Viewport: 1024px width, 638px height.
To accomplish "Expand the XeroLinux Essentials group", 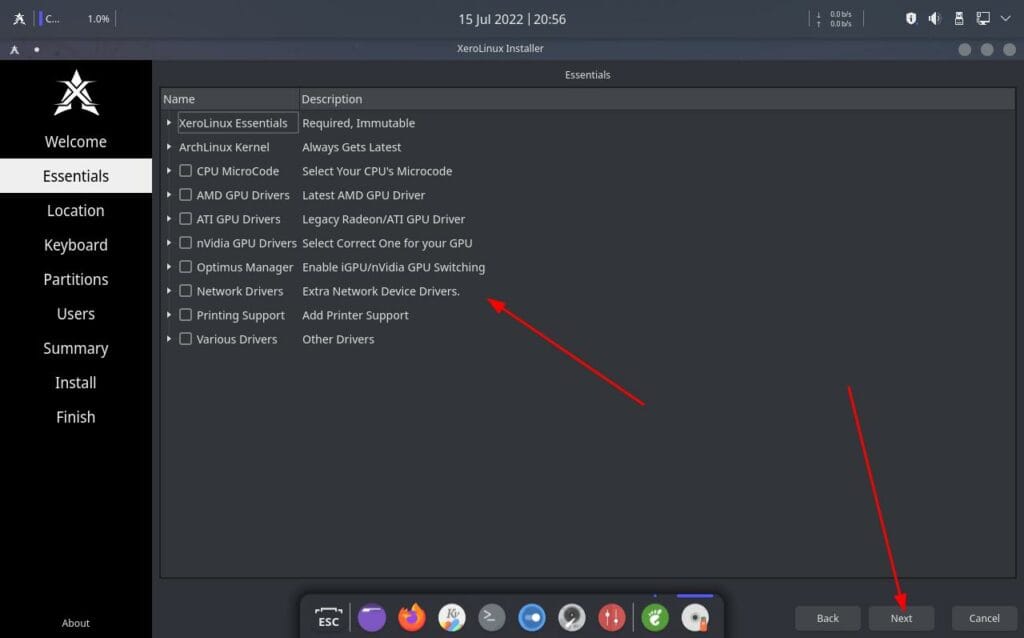I will (x=168, y=123).
